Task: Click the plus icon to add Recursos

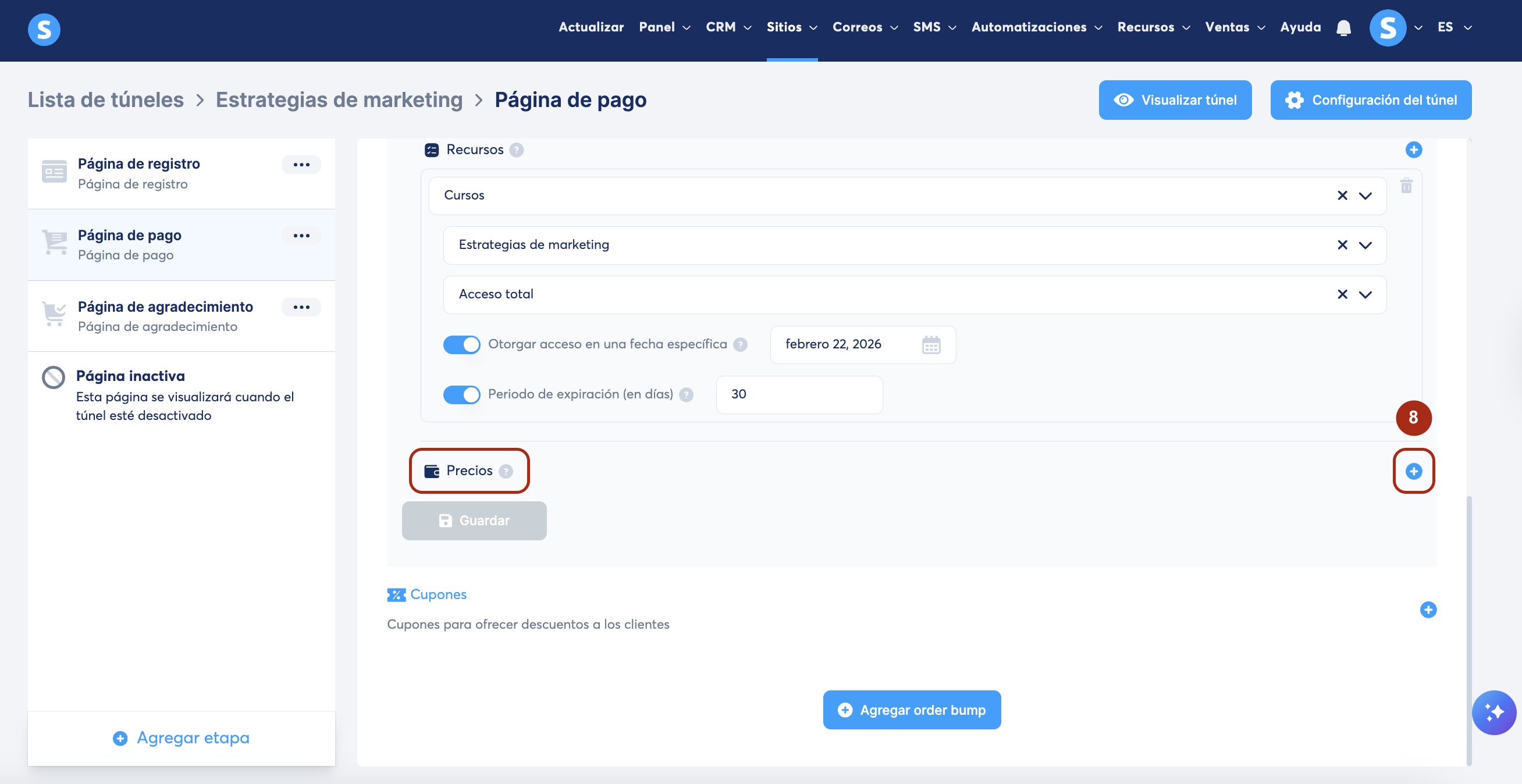Action: [1413, 149]
